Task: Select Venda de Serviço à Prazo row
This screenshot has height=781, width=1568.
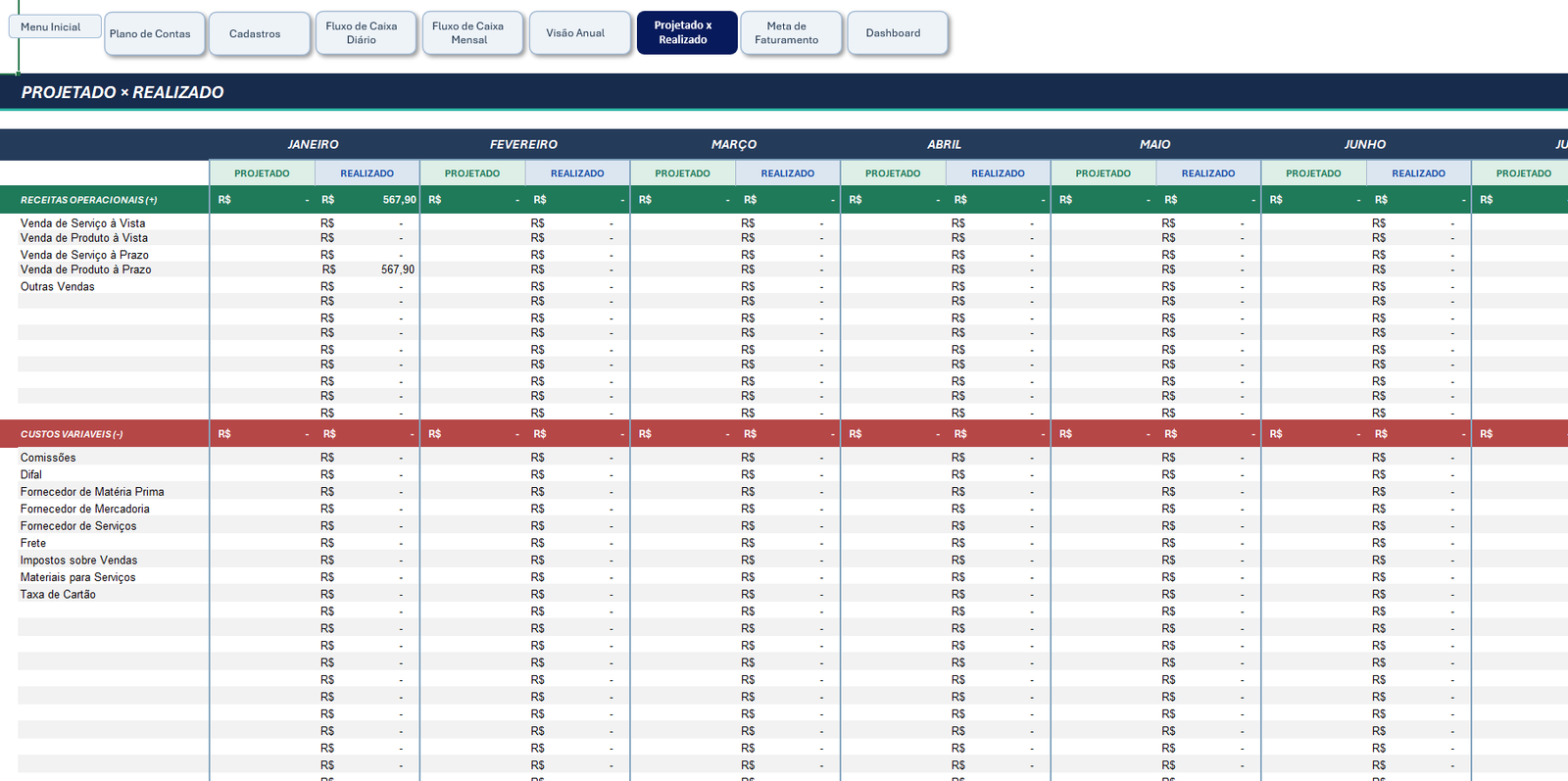Action: 84,255
